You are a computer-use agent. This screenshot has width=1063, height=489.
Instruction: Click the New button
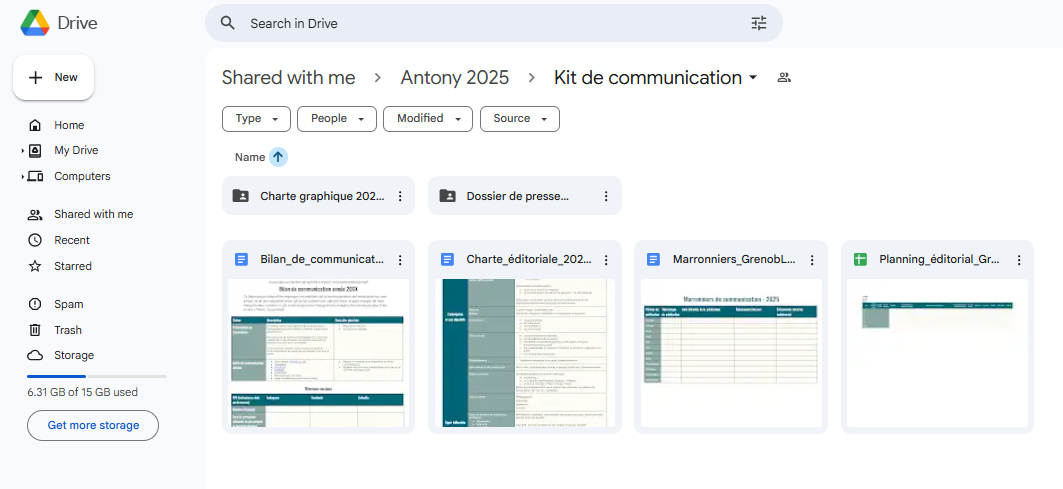(x=54, y=77)
